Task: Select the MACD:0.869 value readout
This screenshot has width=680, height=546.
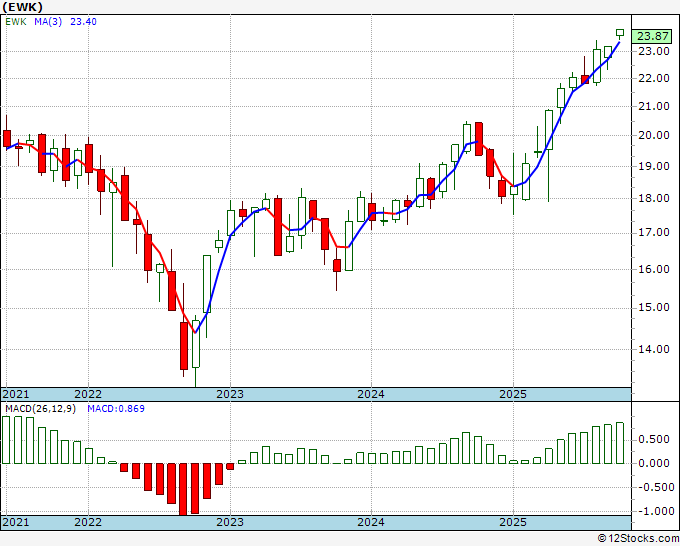Action: (x=116, y=409)
